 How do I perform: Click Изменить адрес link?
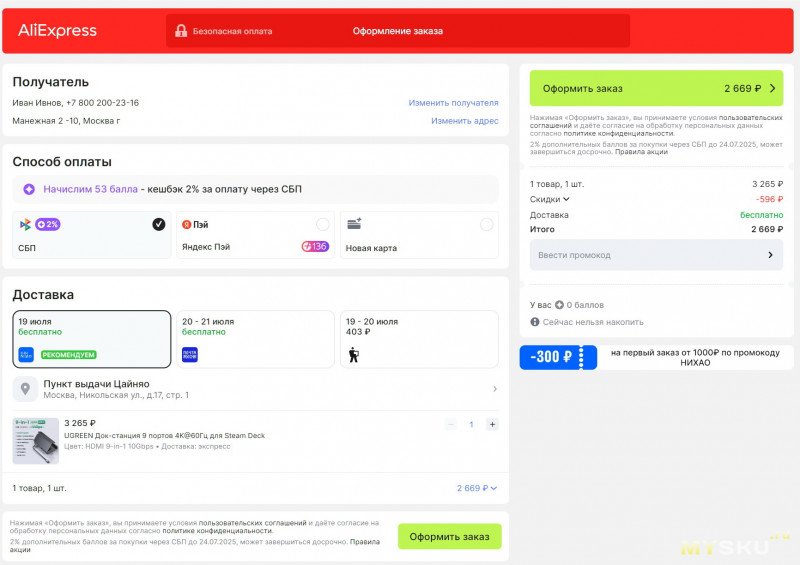[464, 121]
